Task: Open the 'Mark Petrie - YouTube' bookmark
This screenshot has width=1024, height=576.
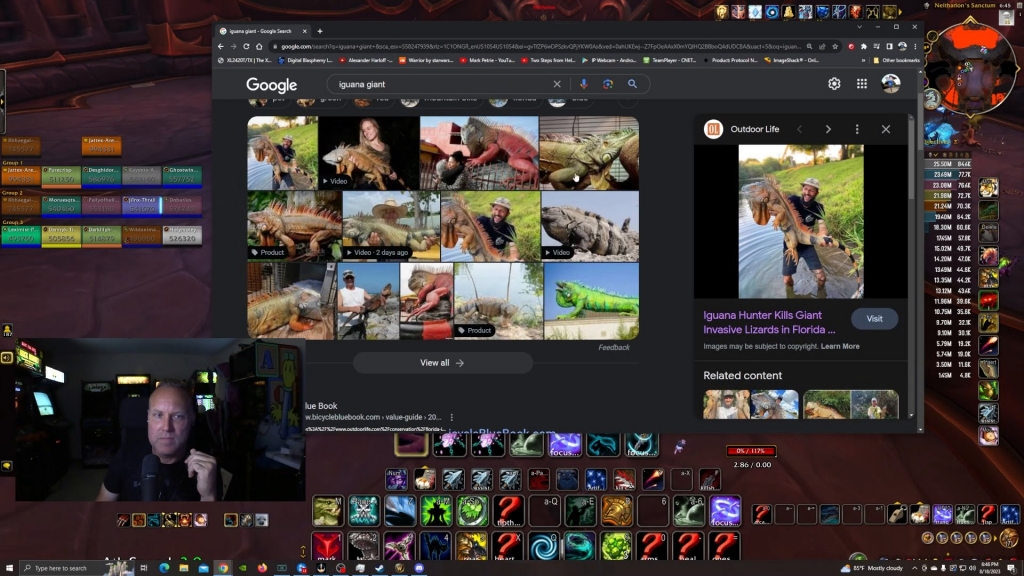Action: click(488, 60)
